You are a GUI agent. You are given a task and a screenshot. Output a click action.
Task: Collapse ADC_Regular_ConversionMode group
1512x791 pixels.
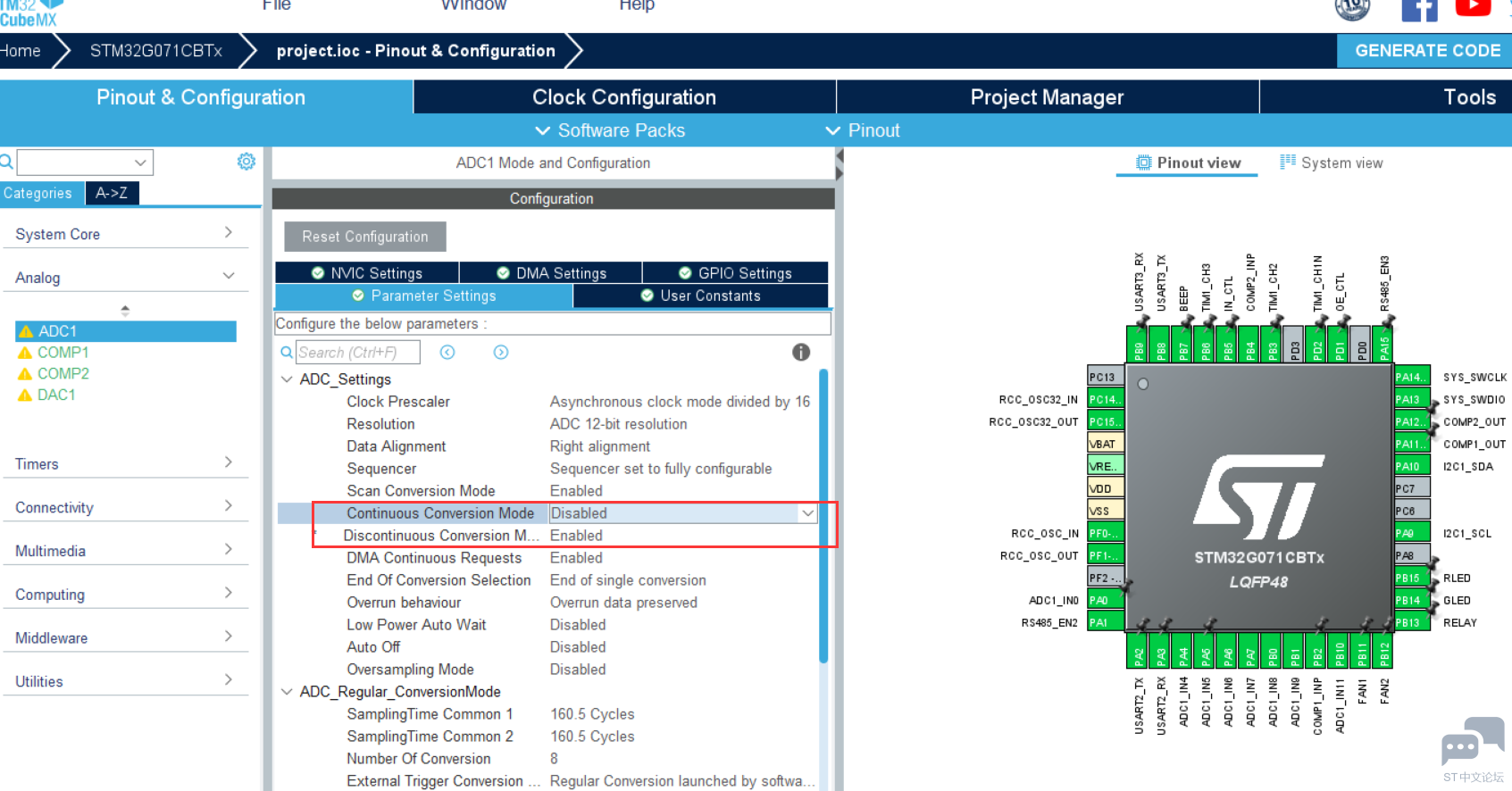click(287, 692)
